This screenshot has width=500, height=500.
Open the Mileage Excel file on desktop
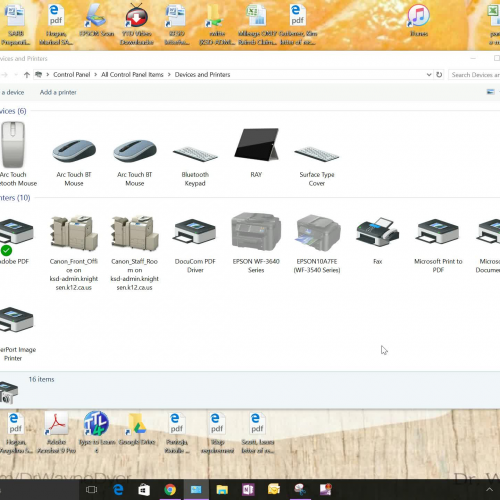pyautogui.click(x=257, y=24)
